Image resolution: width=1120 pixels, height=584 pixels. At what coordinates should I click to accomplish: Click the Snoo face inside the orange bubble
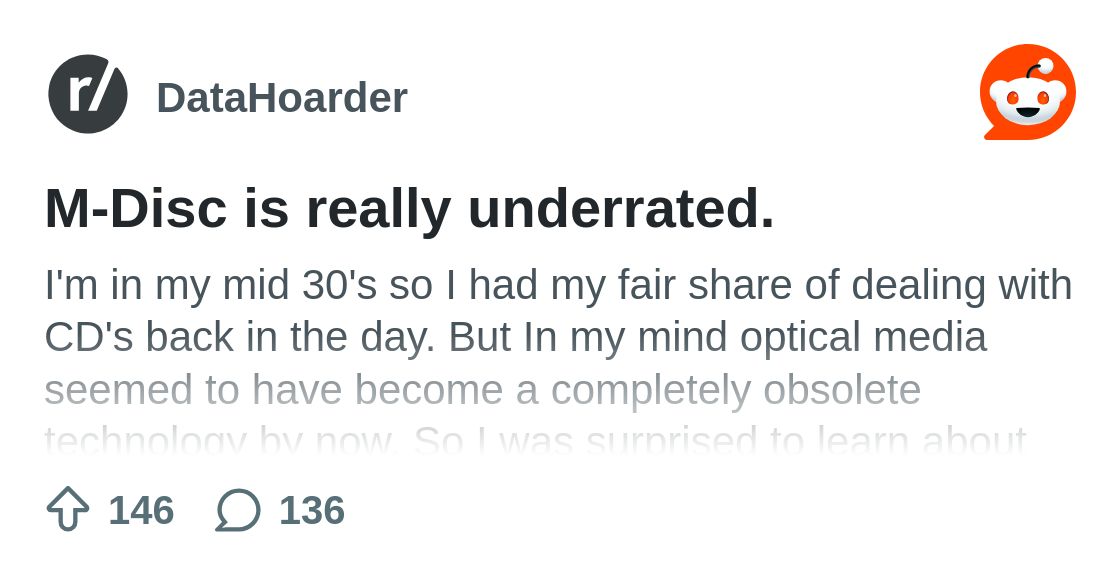point(1028,104)
